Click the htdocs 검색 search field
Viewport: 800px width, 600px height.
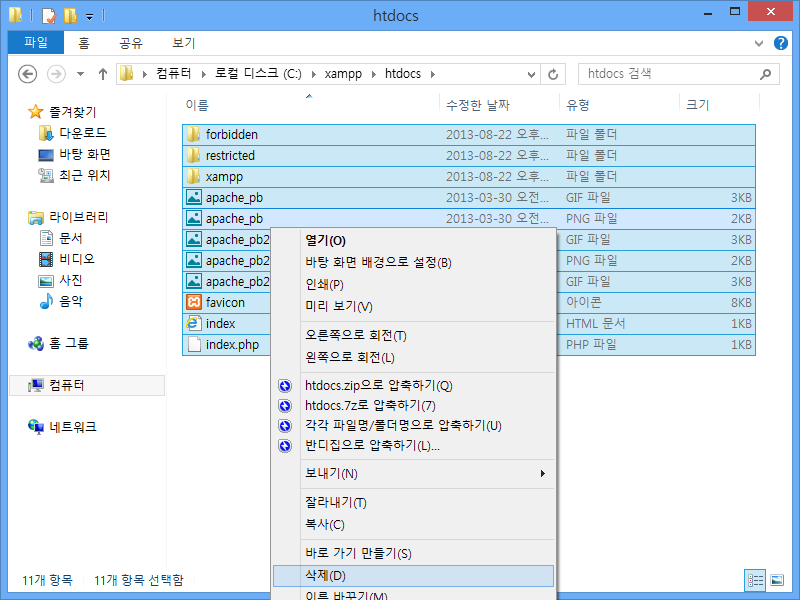pos(665,74)
